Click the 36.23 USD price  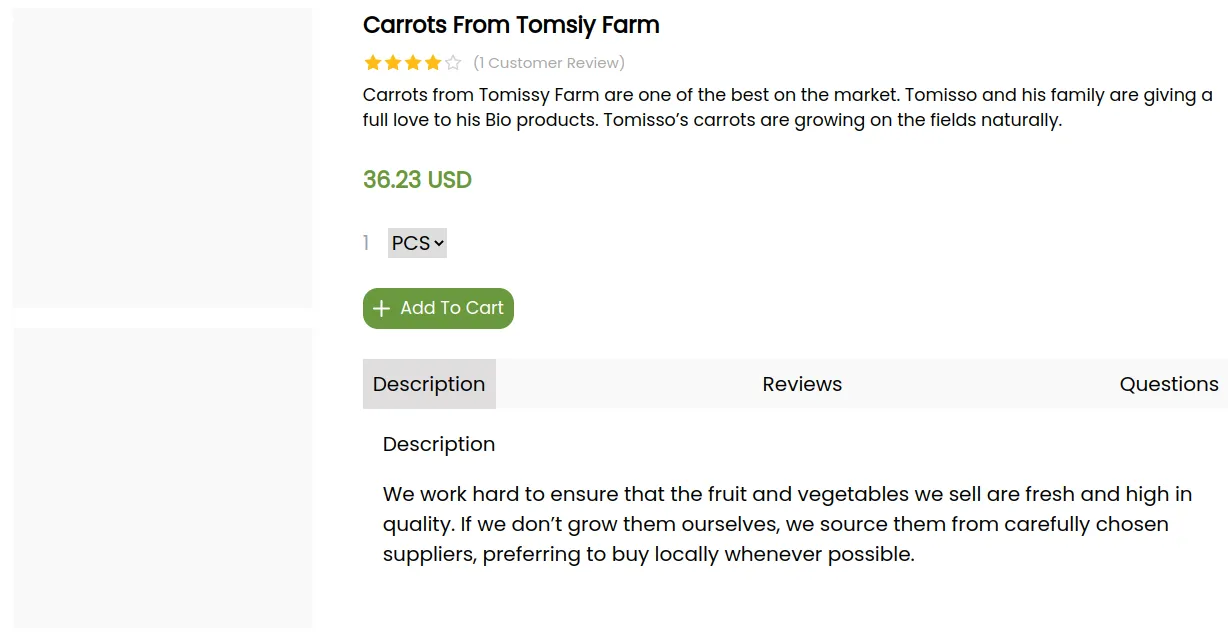click(x=417, y=180)
